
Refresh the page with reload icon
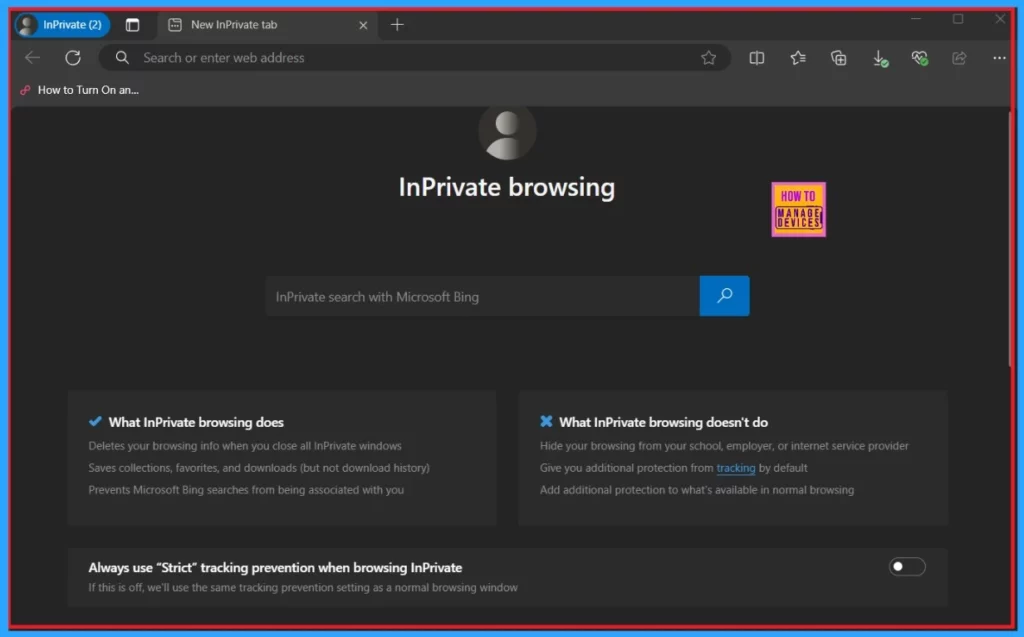coord(73,57)
